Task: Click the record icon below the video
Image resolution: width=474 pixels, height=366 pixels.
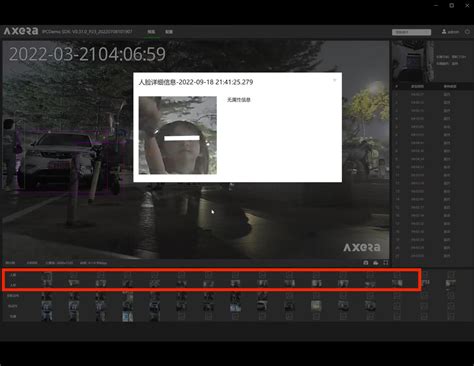Action: point(376,263)
